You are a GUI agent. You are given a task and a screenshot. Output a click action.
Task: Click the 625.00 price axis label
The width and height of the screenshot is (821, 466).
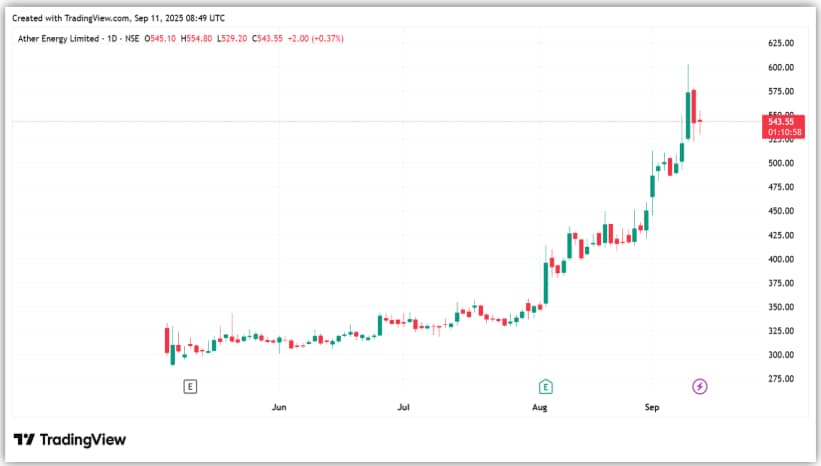coord(781,44)
